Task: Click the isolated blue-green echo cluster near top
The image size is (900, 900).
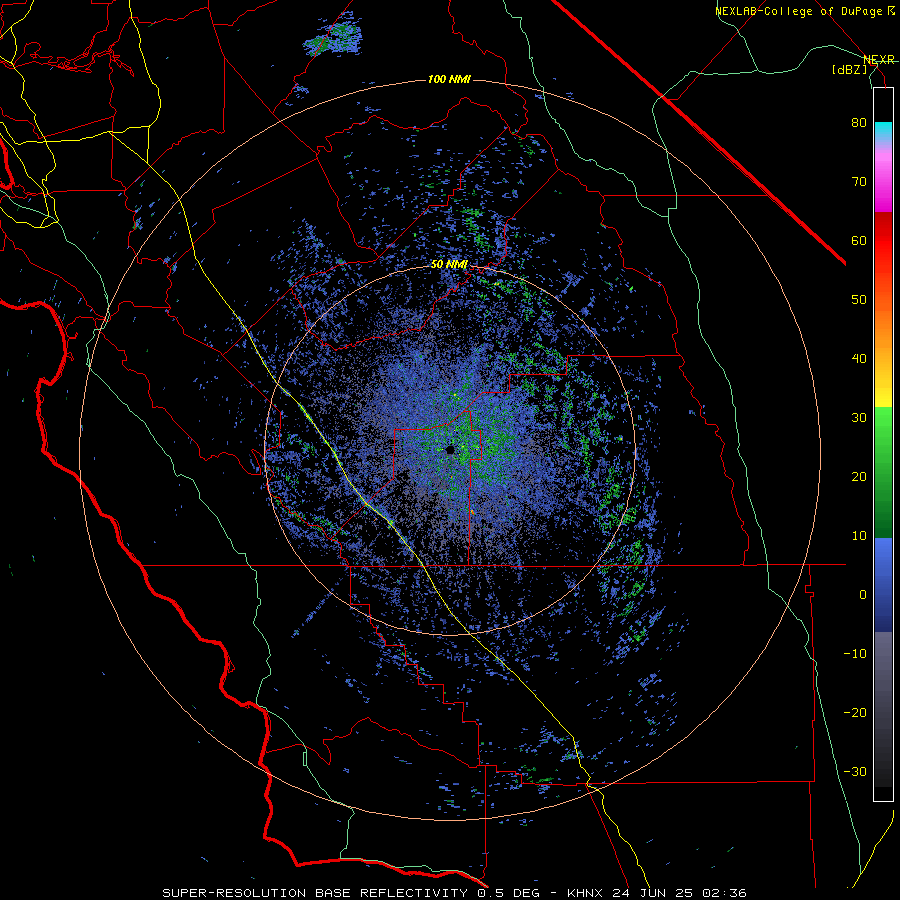Action: tap(333, 36)
